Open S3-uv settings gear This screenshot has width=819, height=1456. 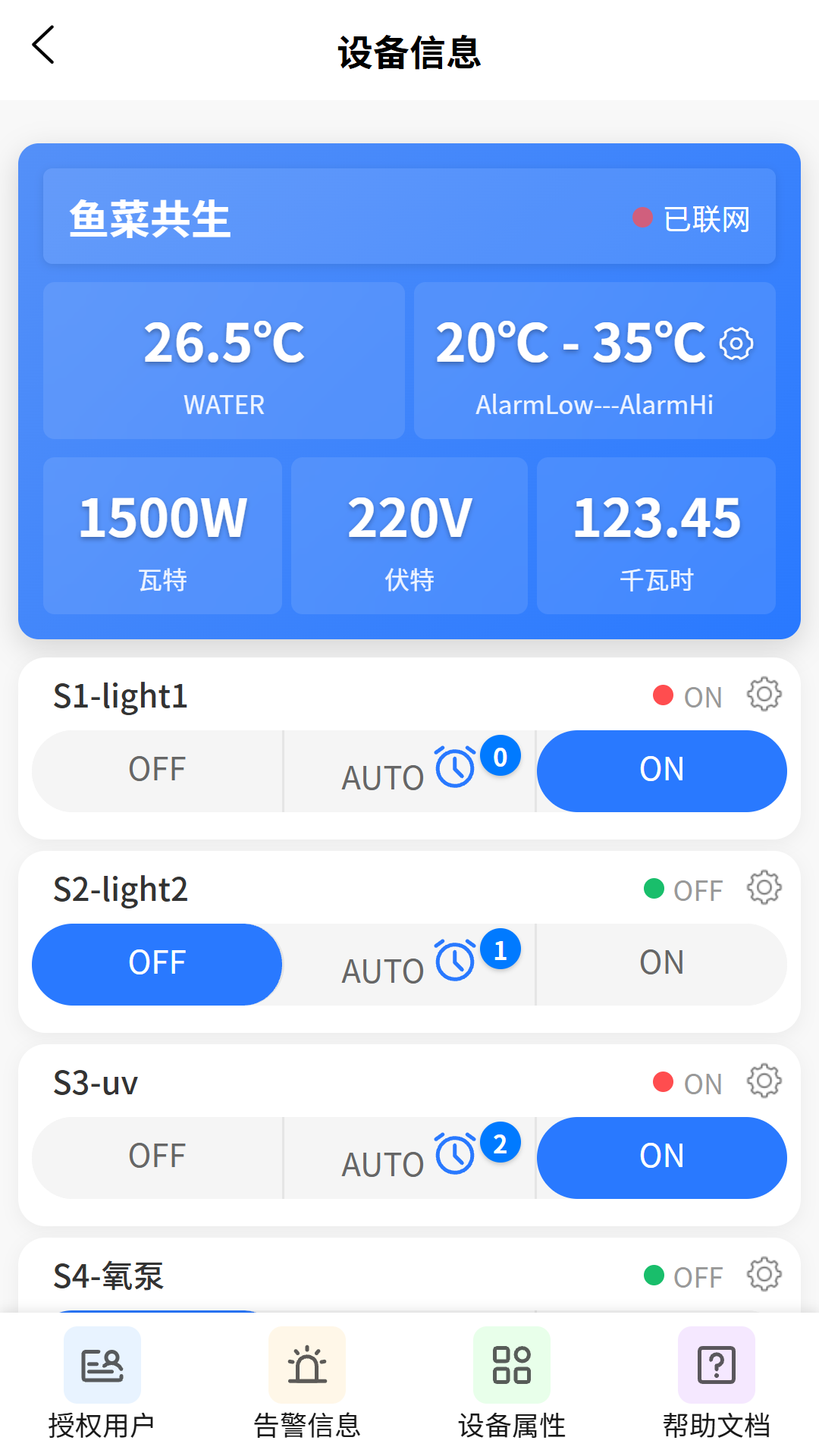[764, 1081]
